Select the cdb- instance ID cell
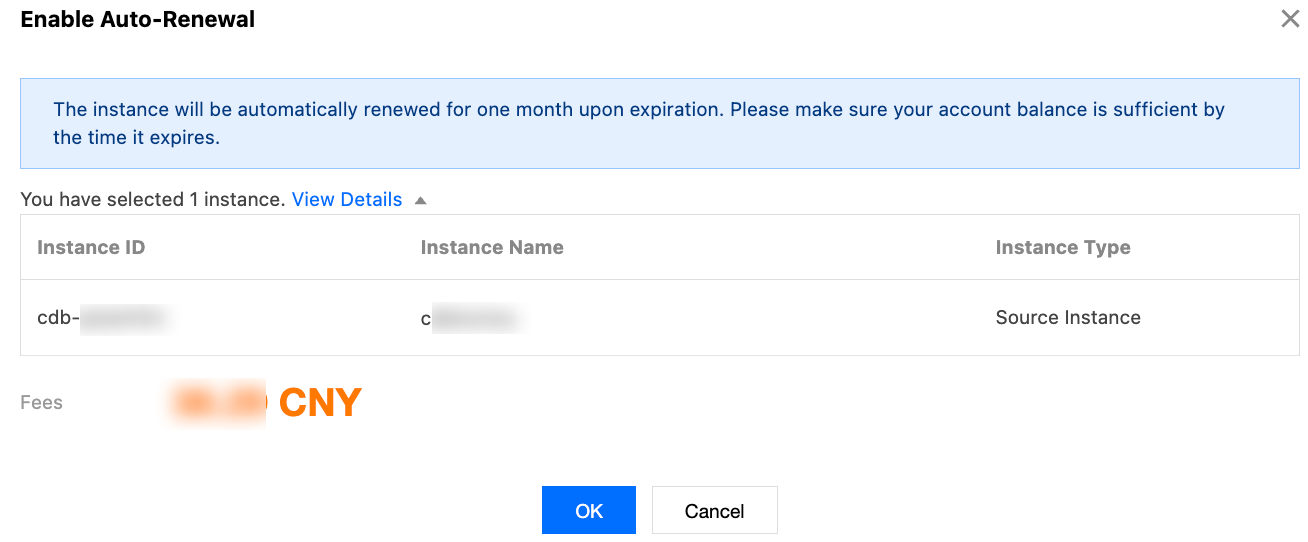The height and width of the screenshot is (542, 1308). click(100, 318)
